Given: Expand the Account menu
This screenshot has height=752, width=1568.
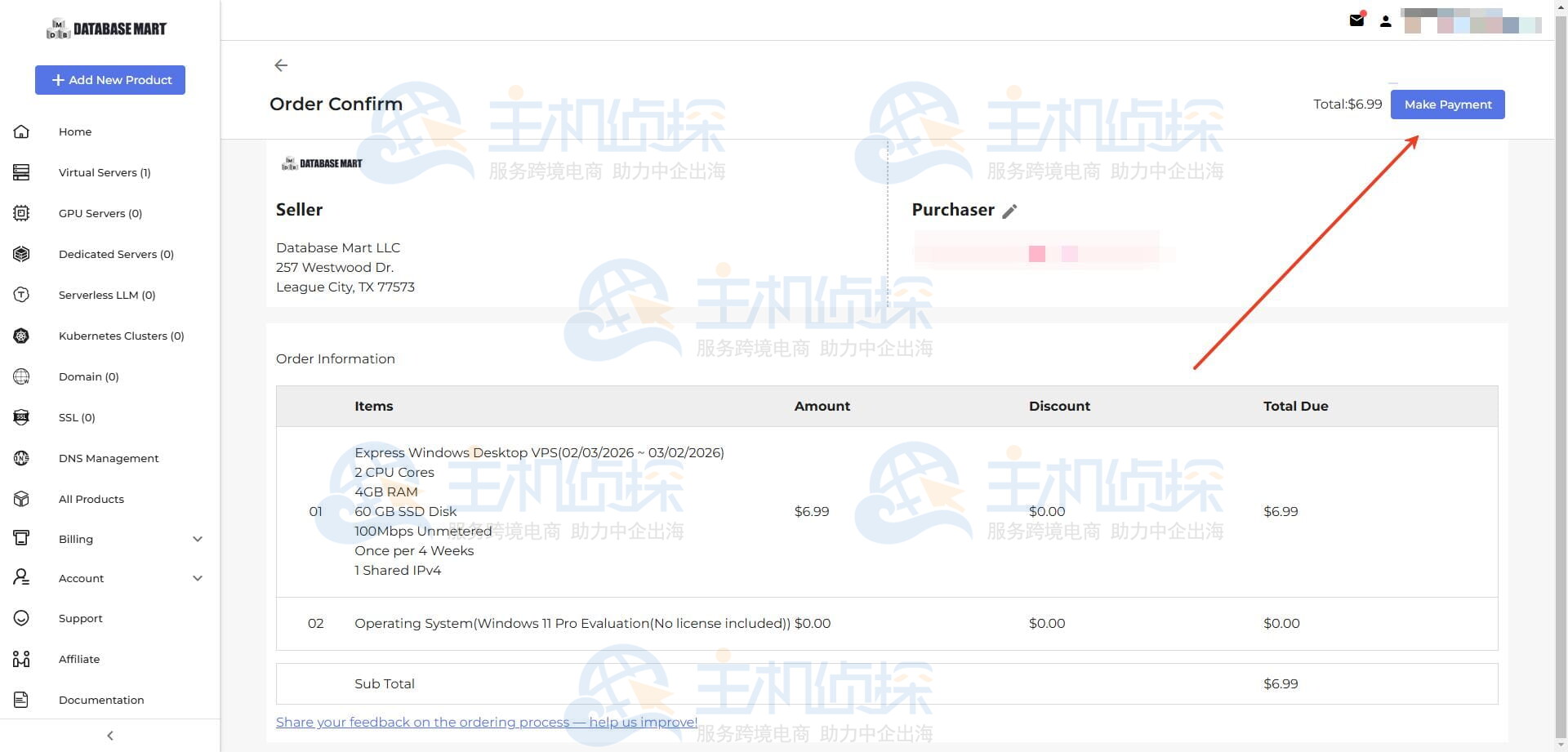Looking at the screenshot, I should [197, 577].
